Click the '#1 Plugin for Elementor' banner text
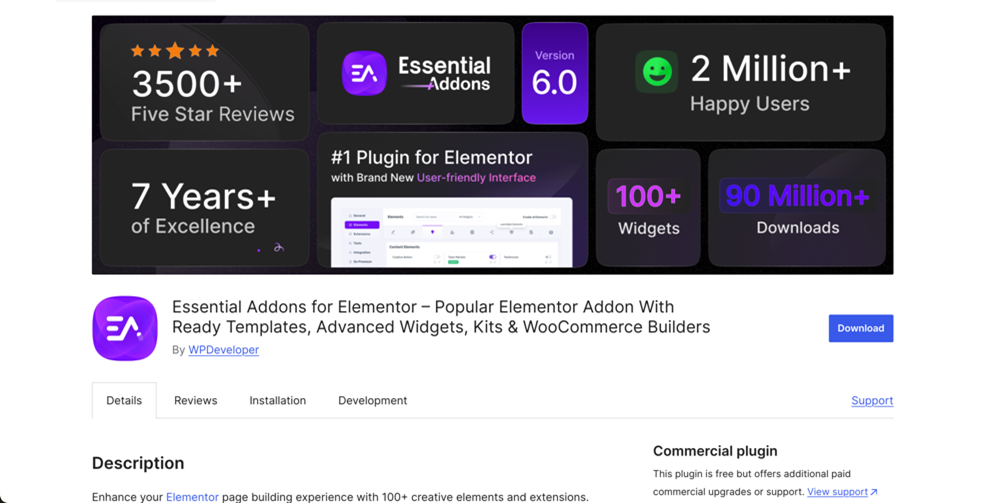The image size is (984, 503). pyautogui.click(x=432, y=157)
